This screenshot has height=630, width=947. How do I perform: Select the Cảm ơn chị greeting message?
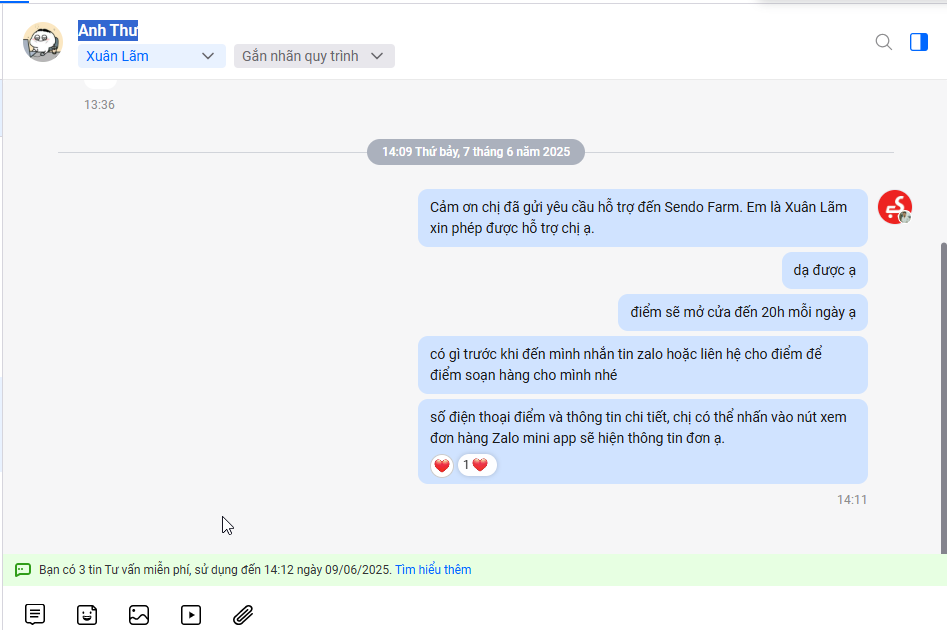[x=643, y=217]
